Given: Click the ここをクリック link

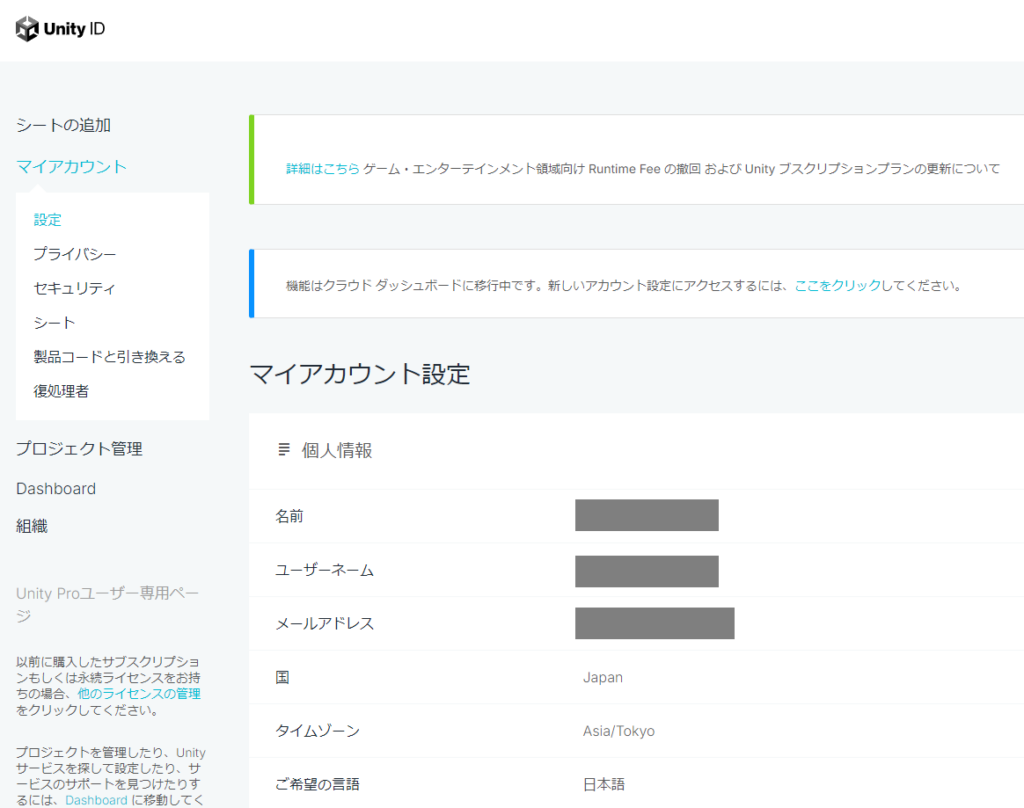Looking at the screenshot, I should point(838,285).
